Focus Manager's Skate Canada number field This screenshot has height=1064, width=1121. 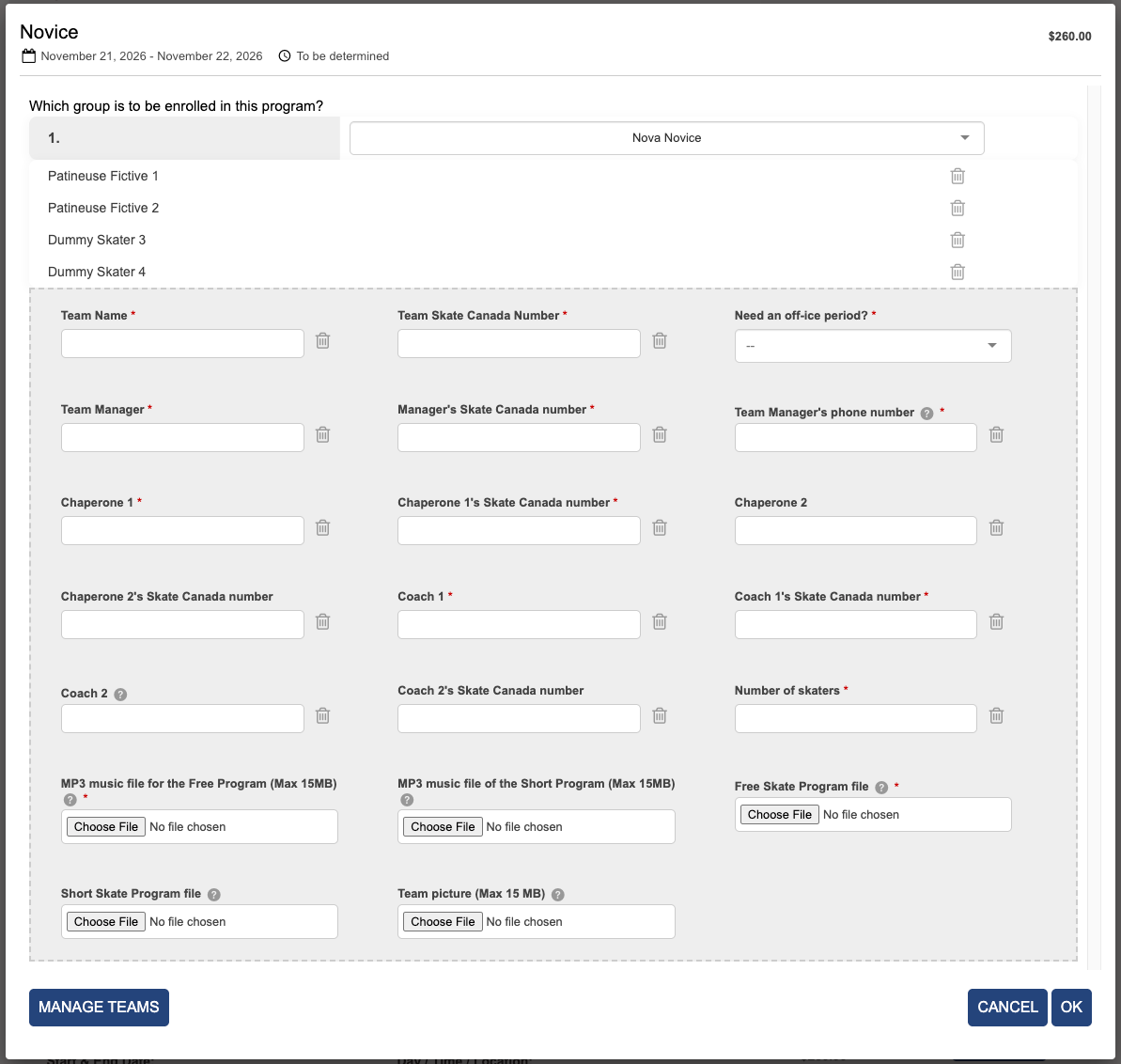pos(519,438)
